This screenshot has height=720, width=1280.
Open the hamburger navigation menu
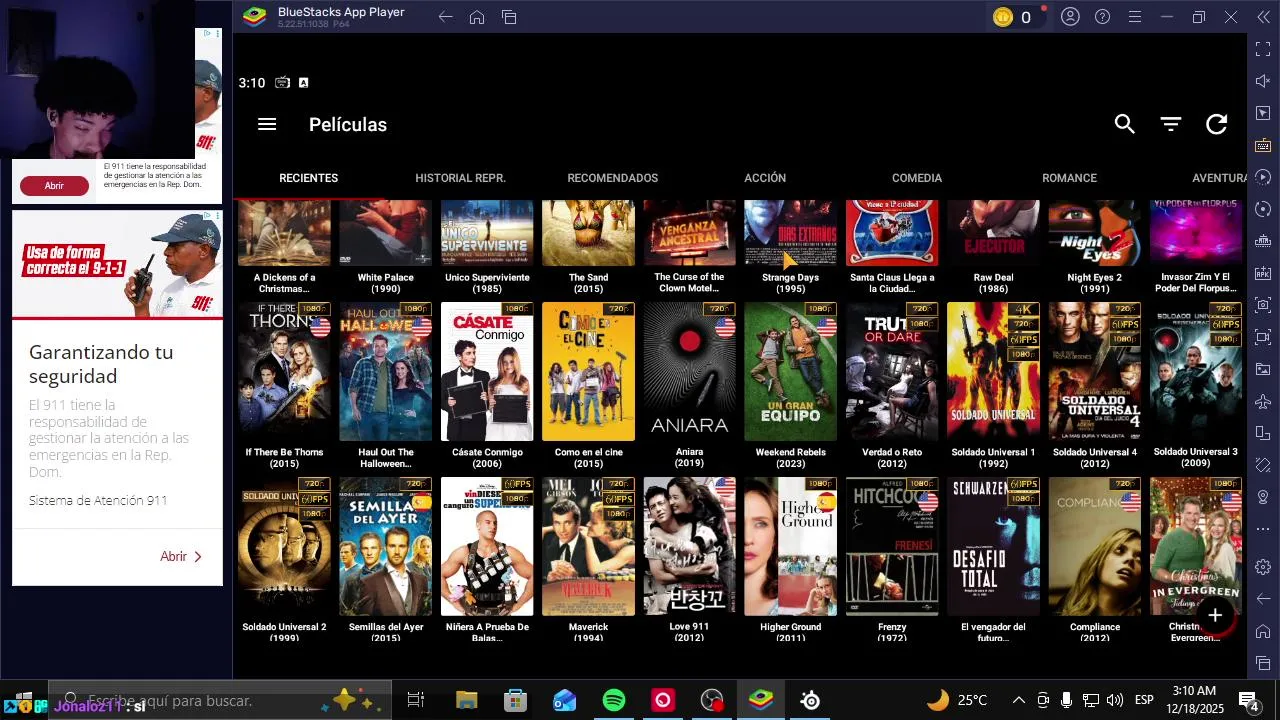(266, 124)
